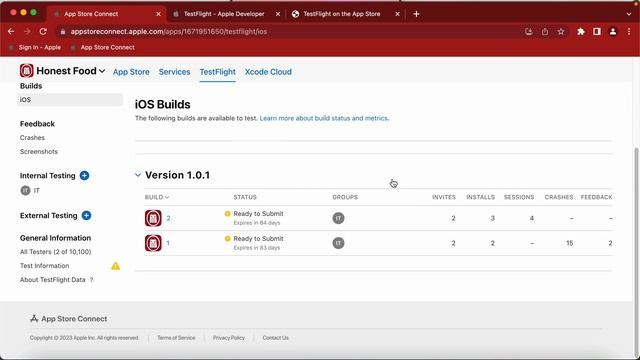Click the lock icon in address bar
This screenshot has height=360, width=640.
(62, 31)
